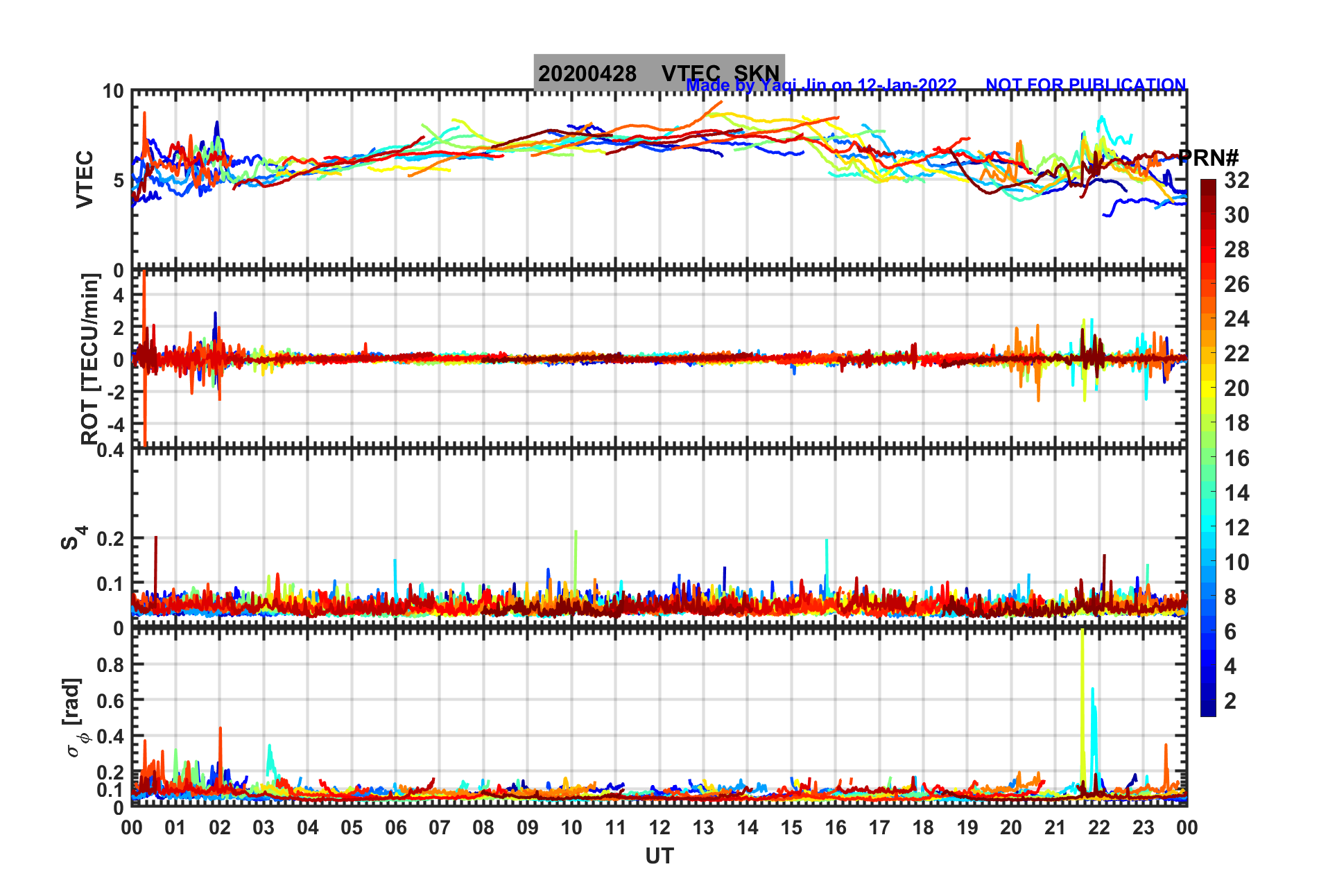Screen dimensions: 1319x896
Task: Pick the yellow band of the PRN colorbar
Action: pyautogui.click(x=1208, y=388)
